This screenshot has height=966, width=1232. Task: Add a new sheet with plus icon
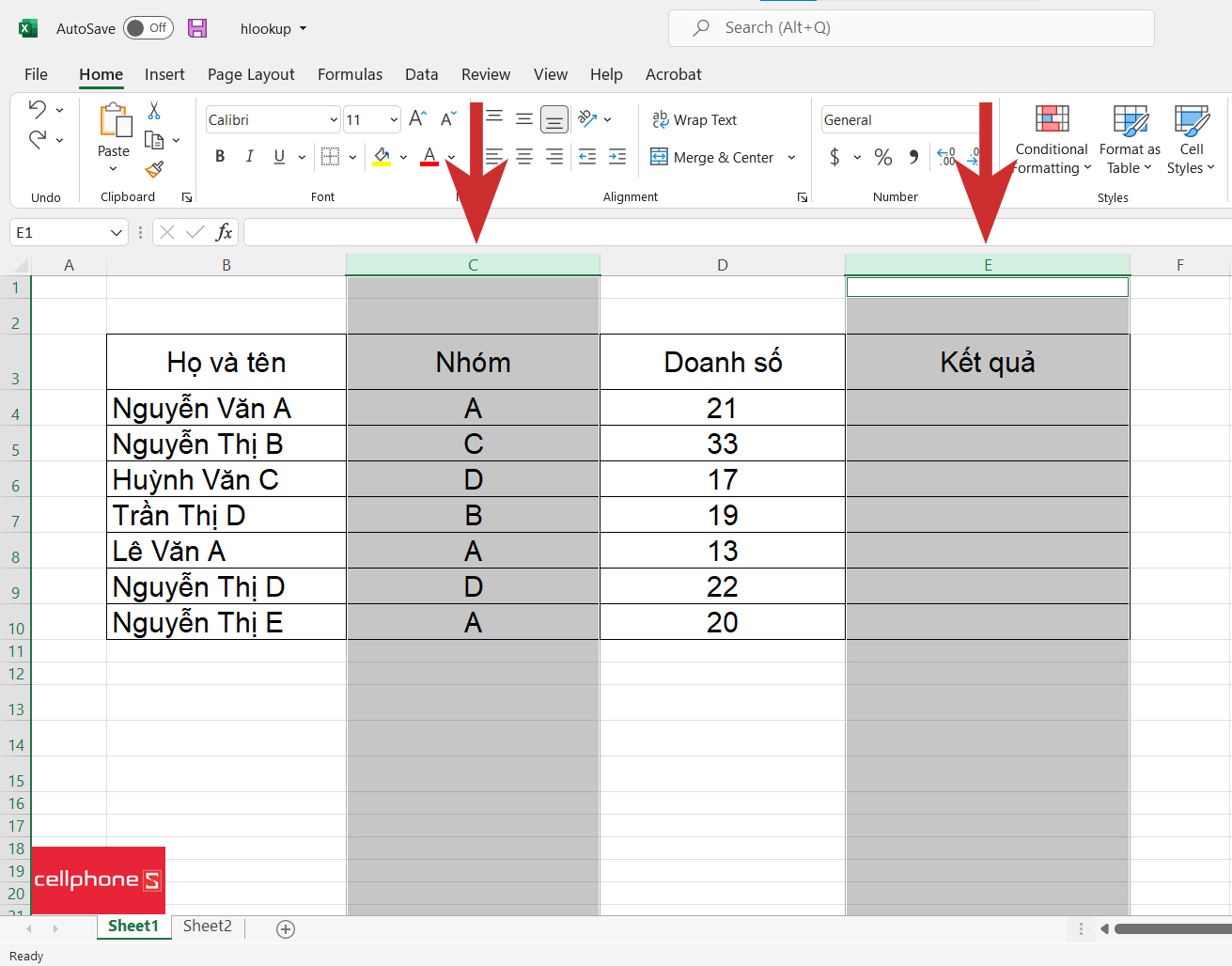(286, 929)
